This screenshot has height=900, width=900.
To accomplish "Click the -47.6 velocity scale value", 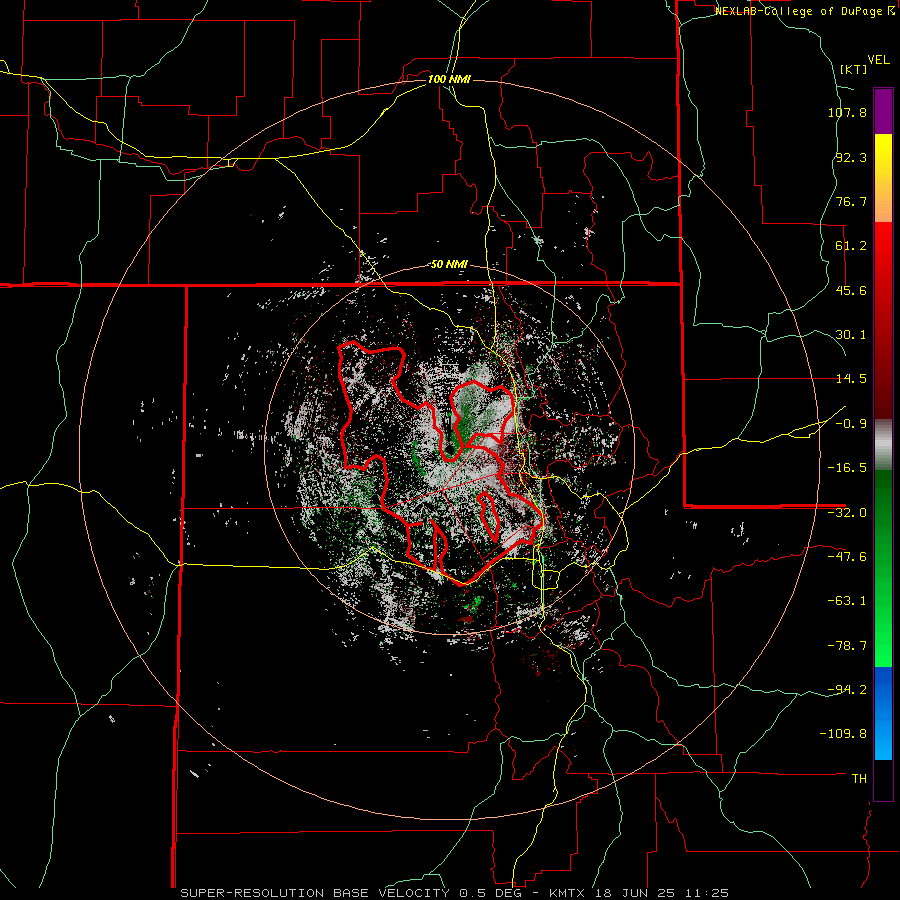I will [x=847, y=557].
